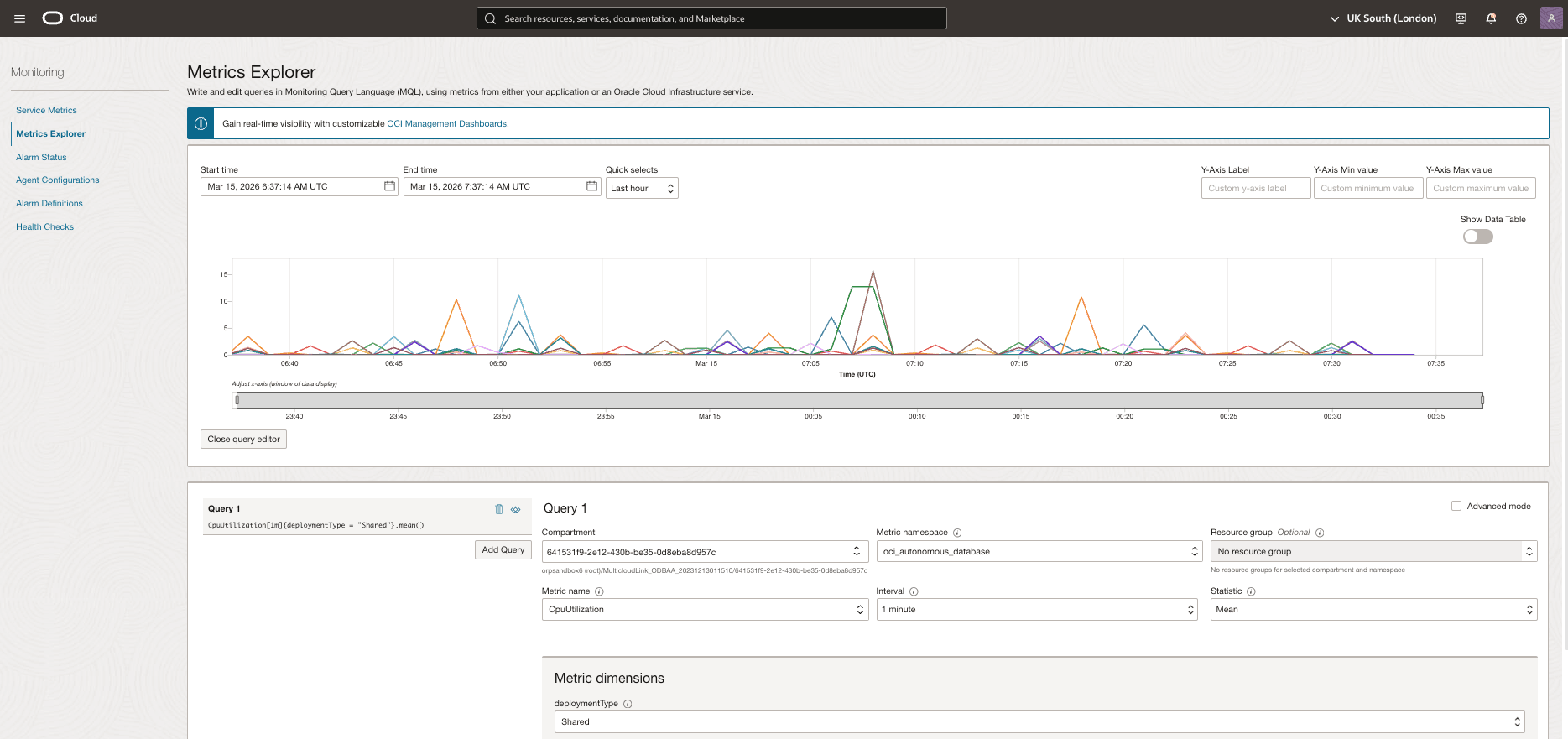The height and width of the screenshot is (739, 1568).
Task: Click left handle of x-axis range slider
Action: (x=237, y=400)
